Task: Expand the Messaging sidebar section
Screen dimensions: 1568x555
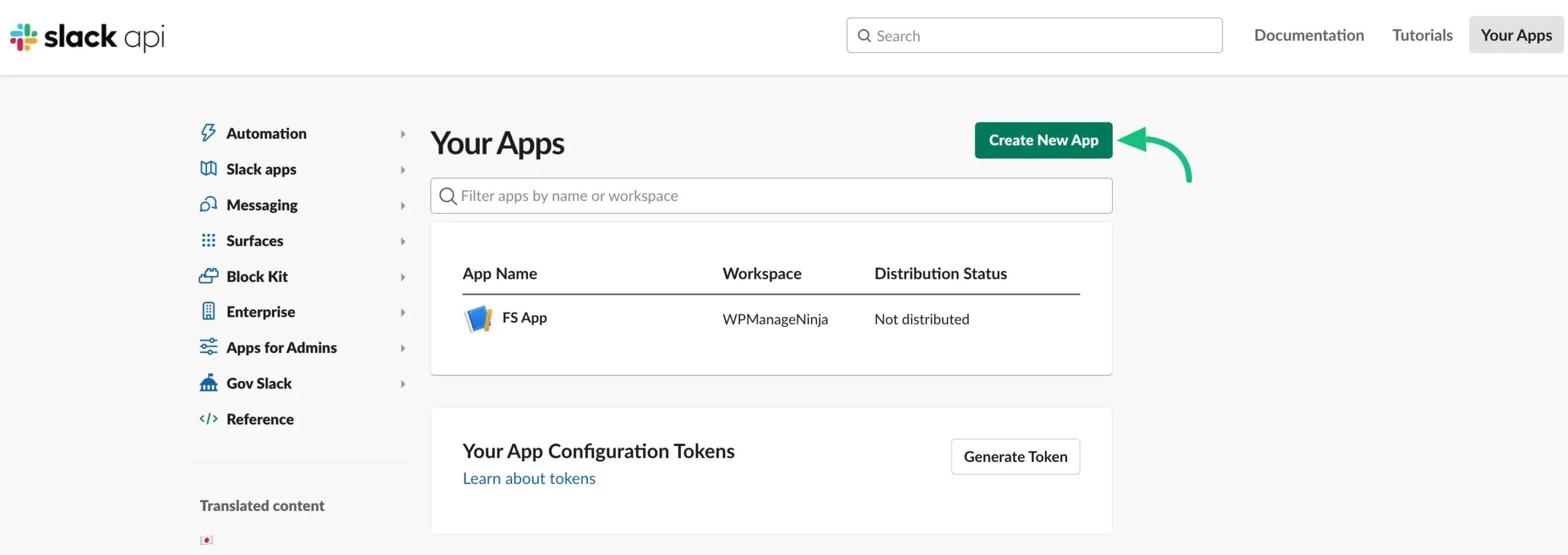Action: tap(402, 205)
